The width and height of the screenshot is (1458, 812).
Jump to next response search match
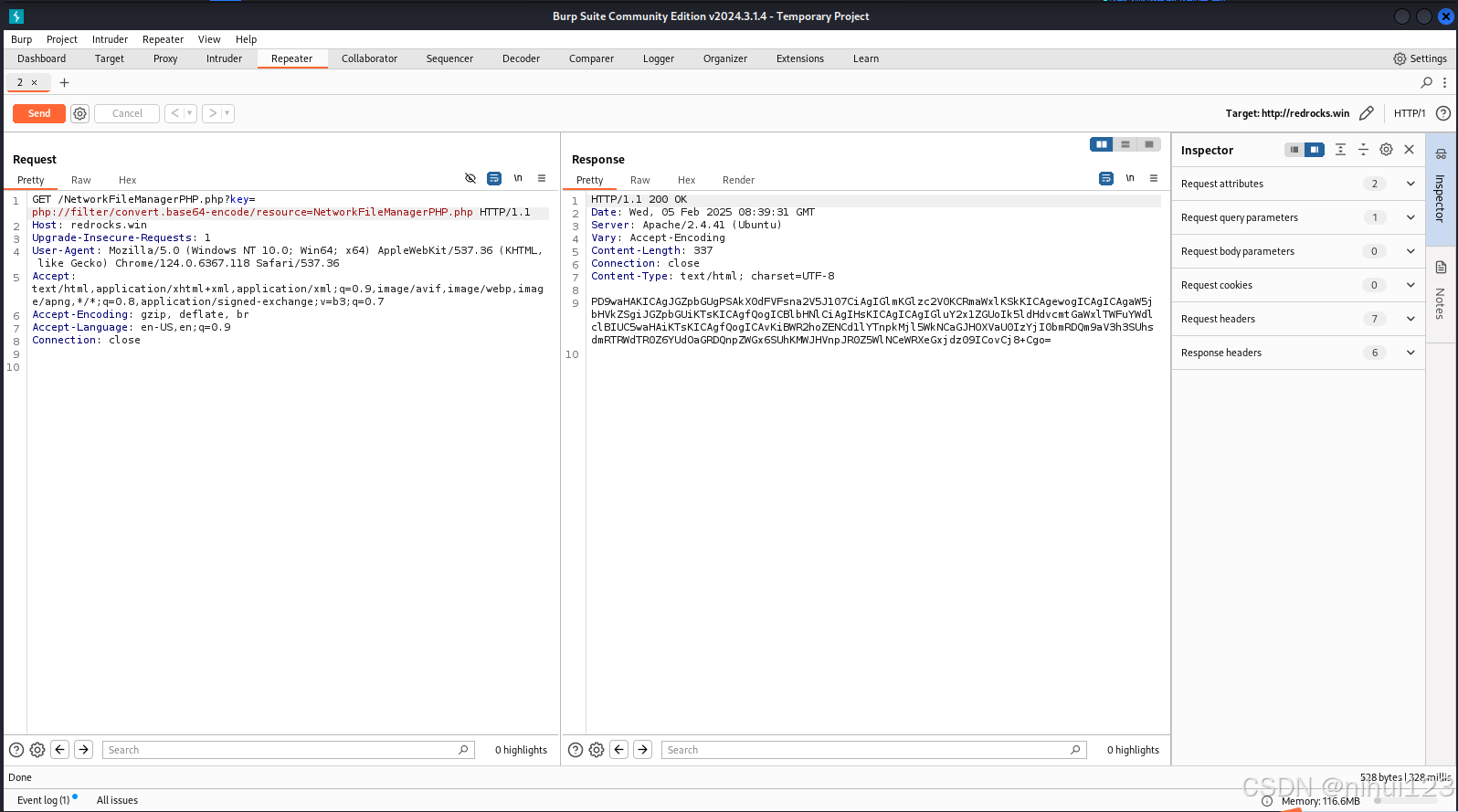pyautogui.click(x=643, y=750)
